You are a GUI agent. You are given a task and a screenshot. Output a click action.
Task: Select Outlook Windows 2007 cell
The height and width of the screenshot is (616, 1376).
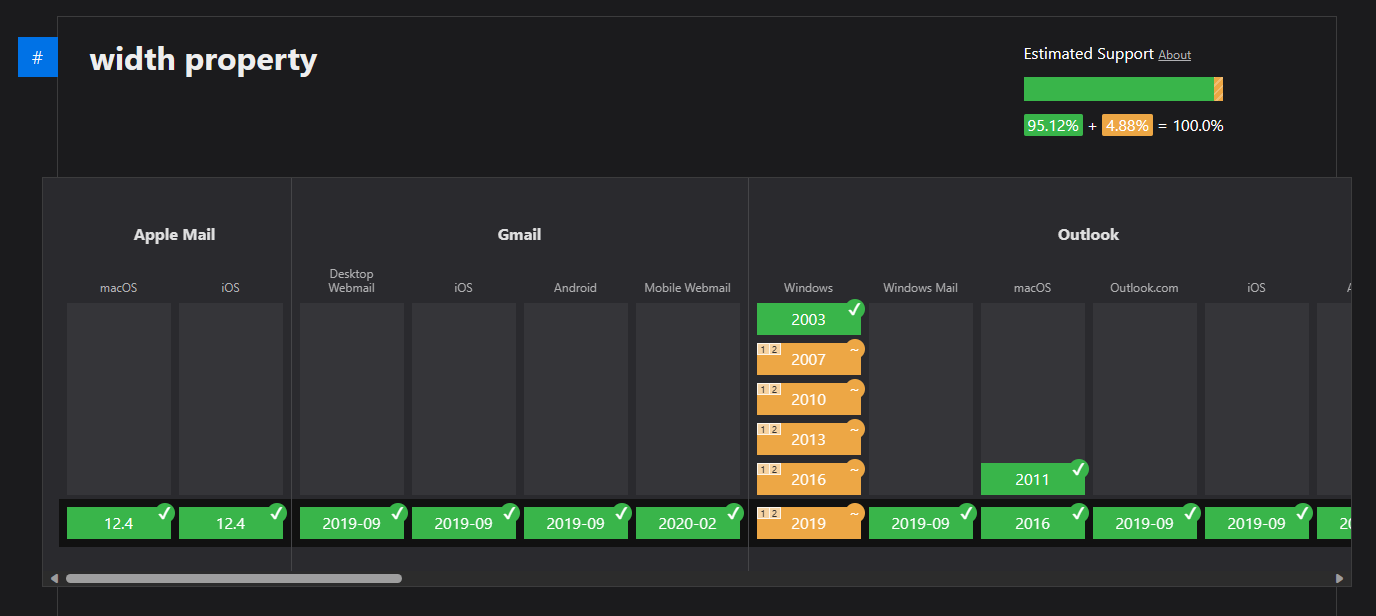809,359
